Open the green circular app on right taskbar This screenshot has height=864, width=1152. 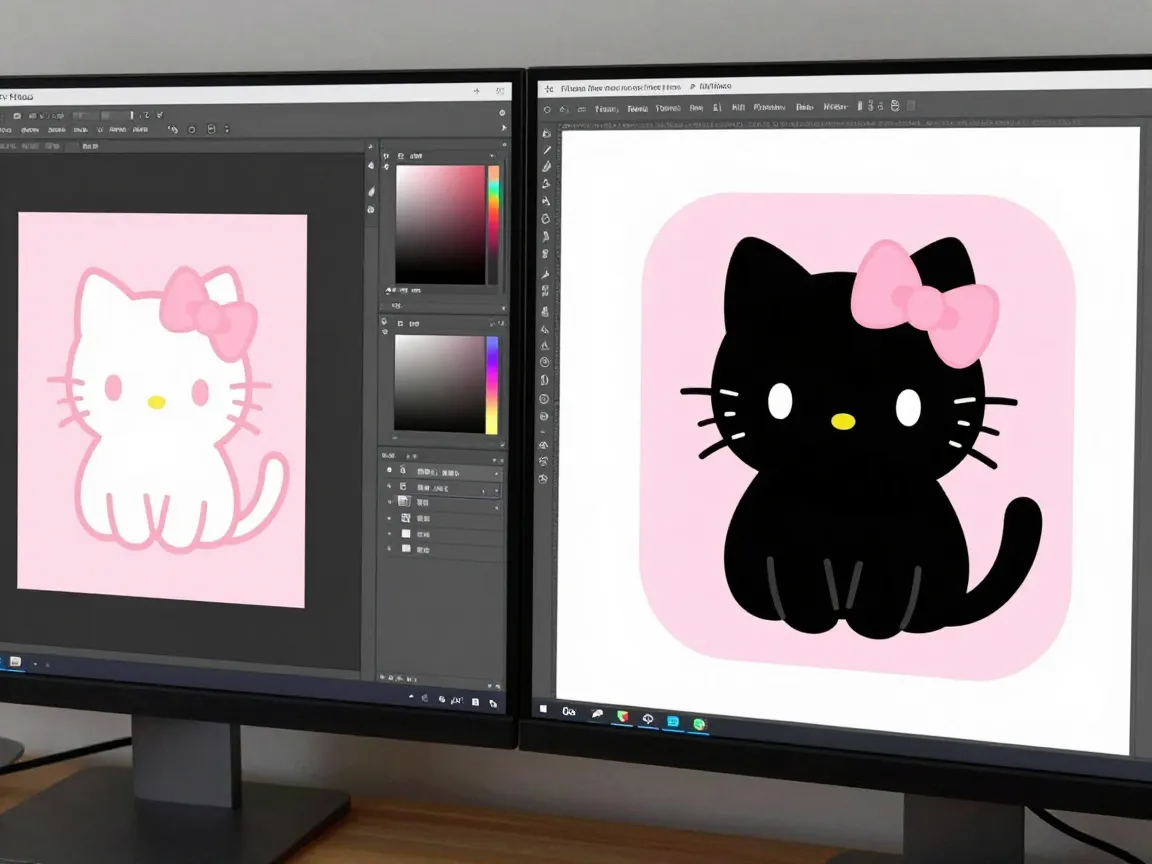(x=699, y=724)
